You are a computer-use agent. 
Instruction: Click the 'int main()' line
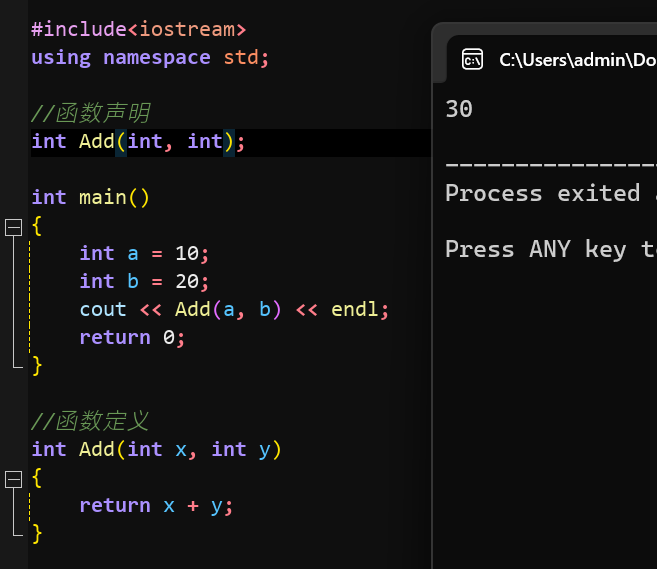click(90, 197)
